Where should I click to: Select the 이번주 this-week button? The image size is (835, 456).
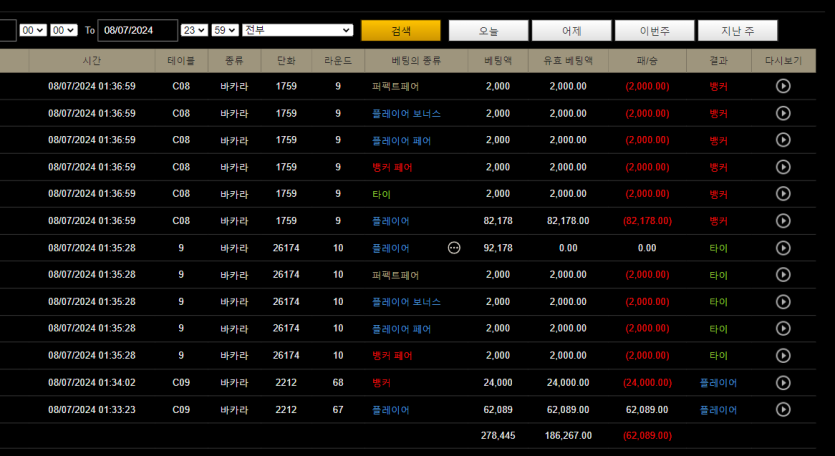click(654, 30)
